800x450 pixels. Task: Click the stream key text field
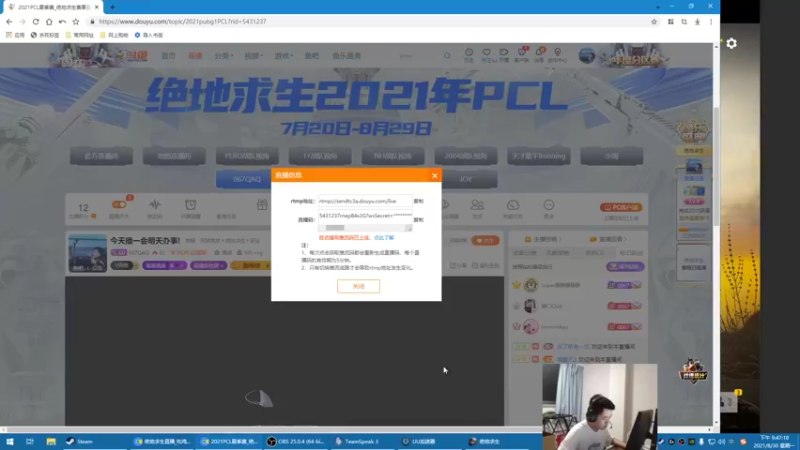coord(364,216)
